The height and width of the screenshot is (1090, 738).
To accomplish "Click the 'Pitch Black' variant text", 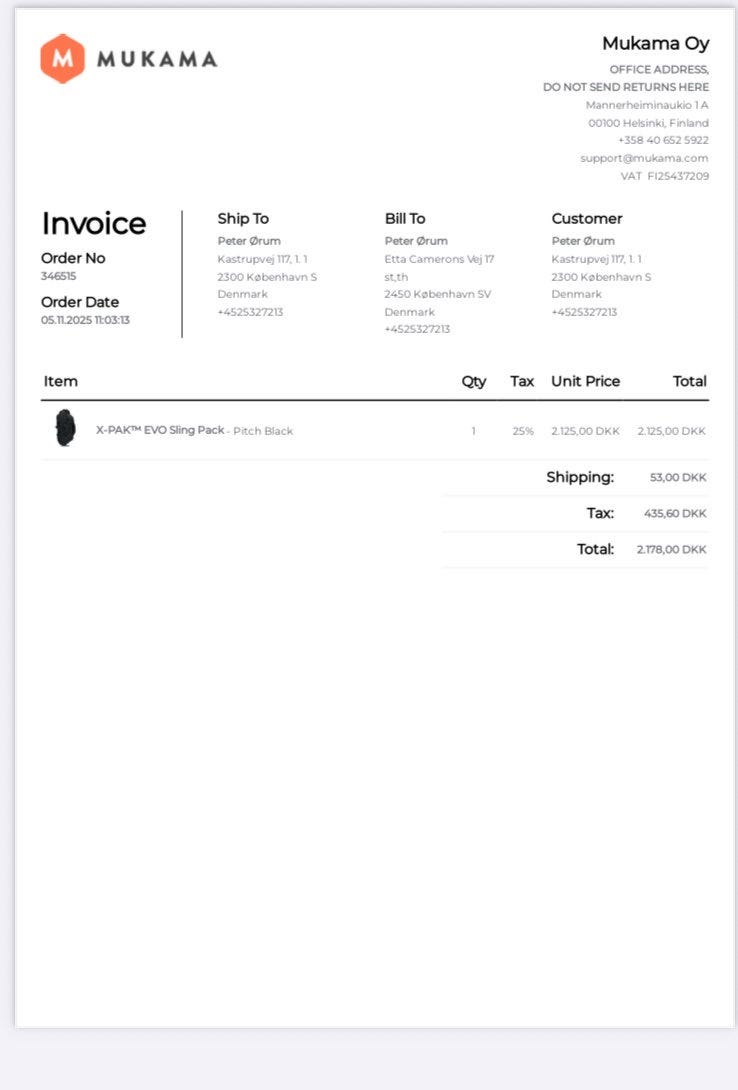I will coord(263,431).
